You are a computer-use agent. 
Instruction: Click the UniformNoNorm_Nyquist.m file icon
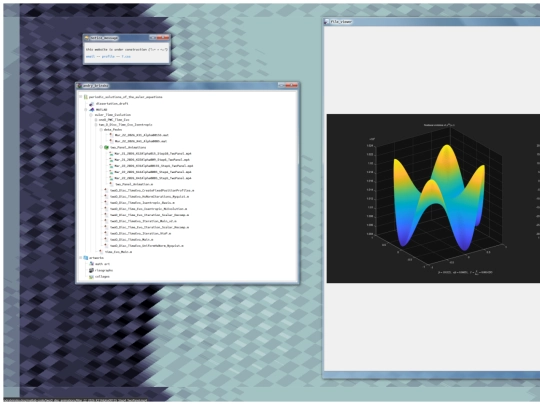(106, 246)
